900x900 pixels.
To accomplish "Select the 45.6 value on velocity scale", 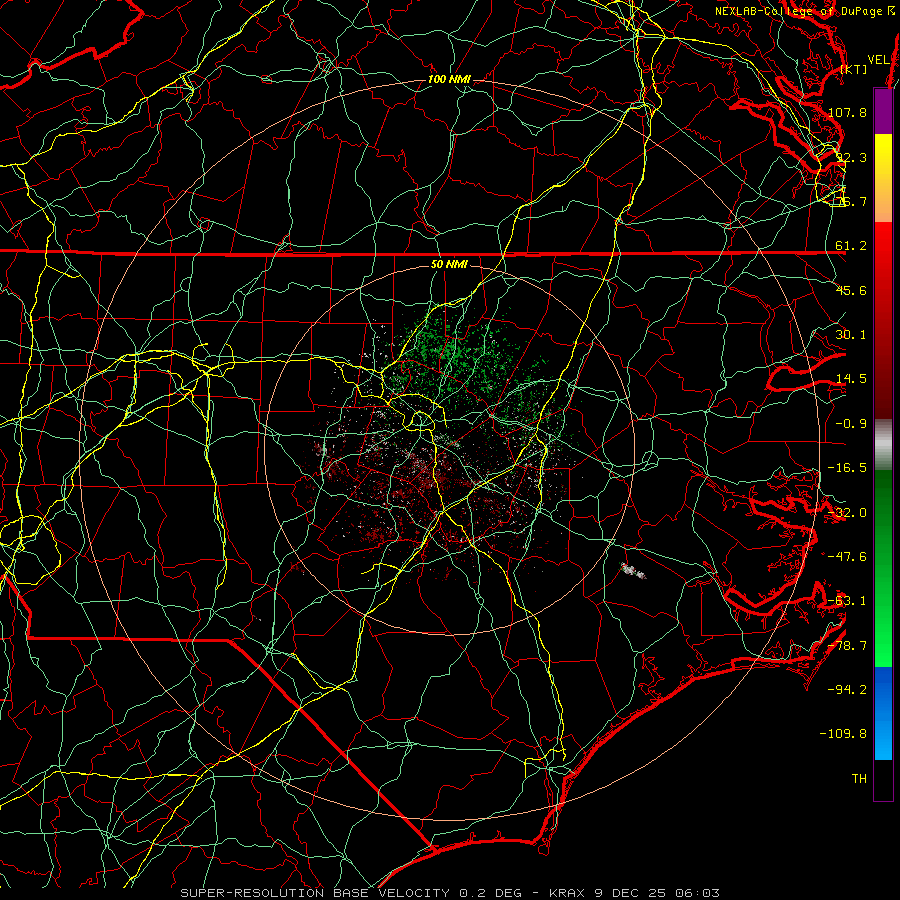I will pyautogui.click(x=851, y=290).
